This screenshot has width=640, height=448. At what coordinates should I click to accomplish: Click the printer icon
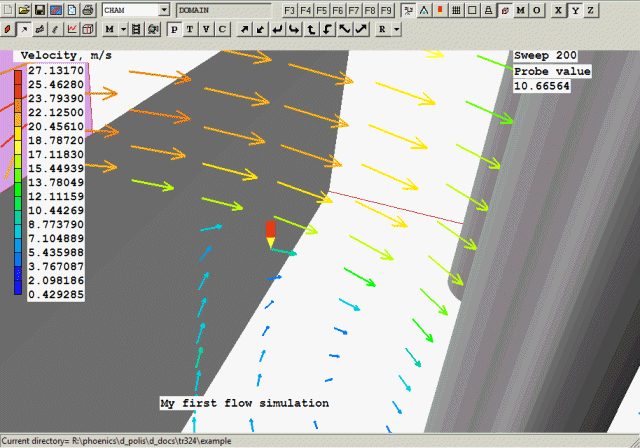87,9
